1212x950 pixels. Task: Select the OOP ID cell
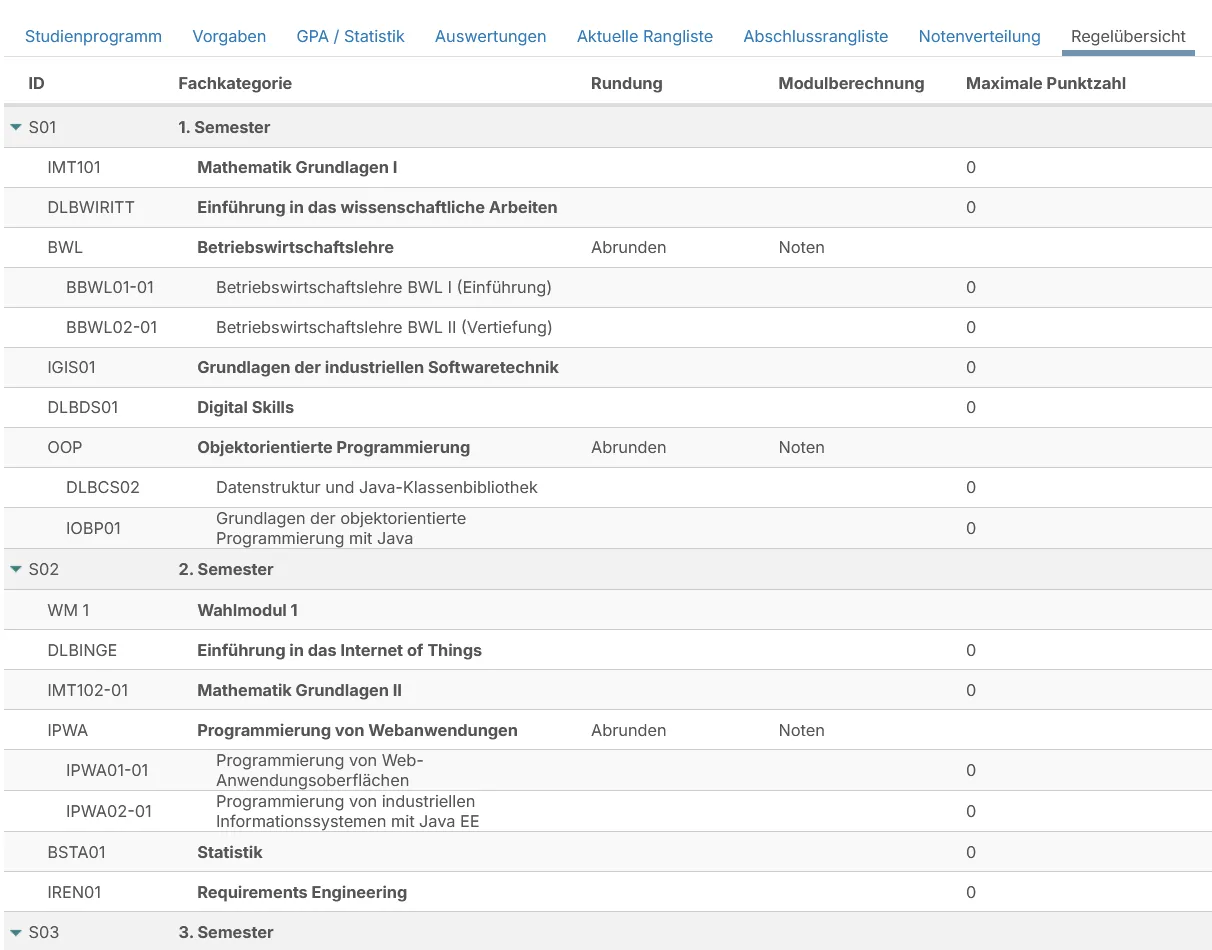[x=64, y=447]
